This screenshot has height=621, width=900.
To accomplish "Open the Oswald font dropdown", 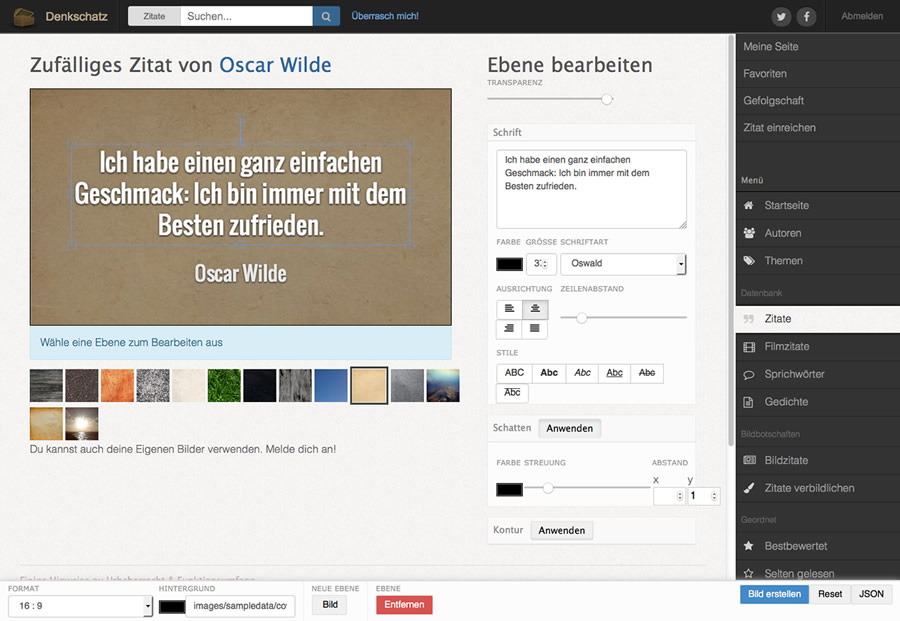I will coord(622,264).
